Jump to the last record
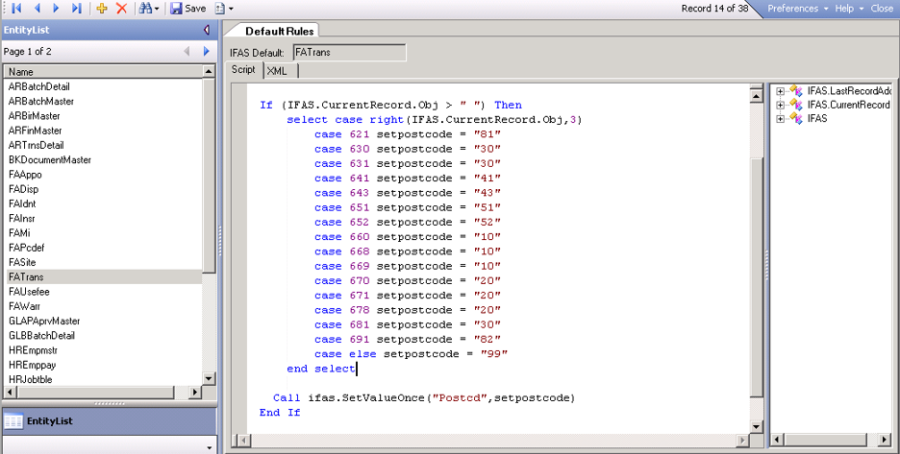This screenshot has height=454, width=900. 76,8
